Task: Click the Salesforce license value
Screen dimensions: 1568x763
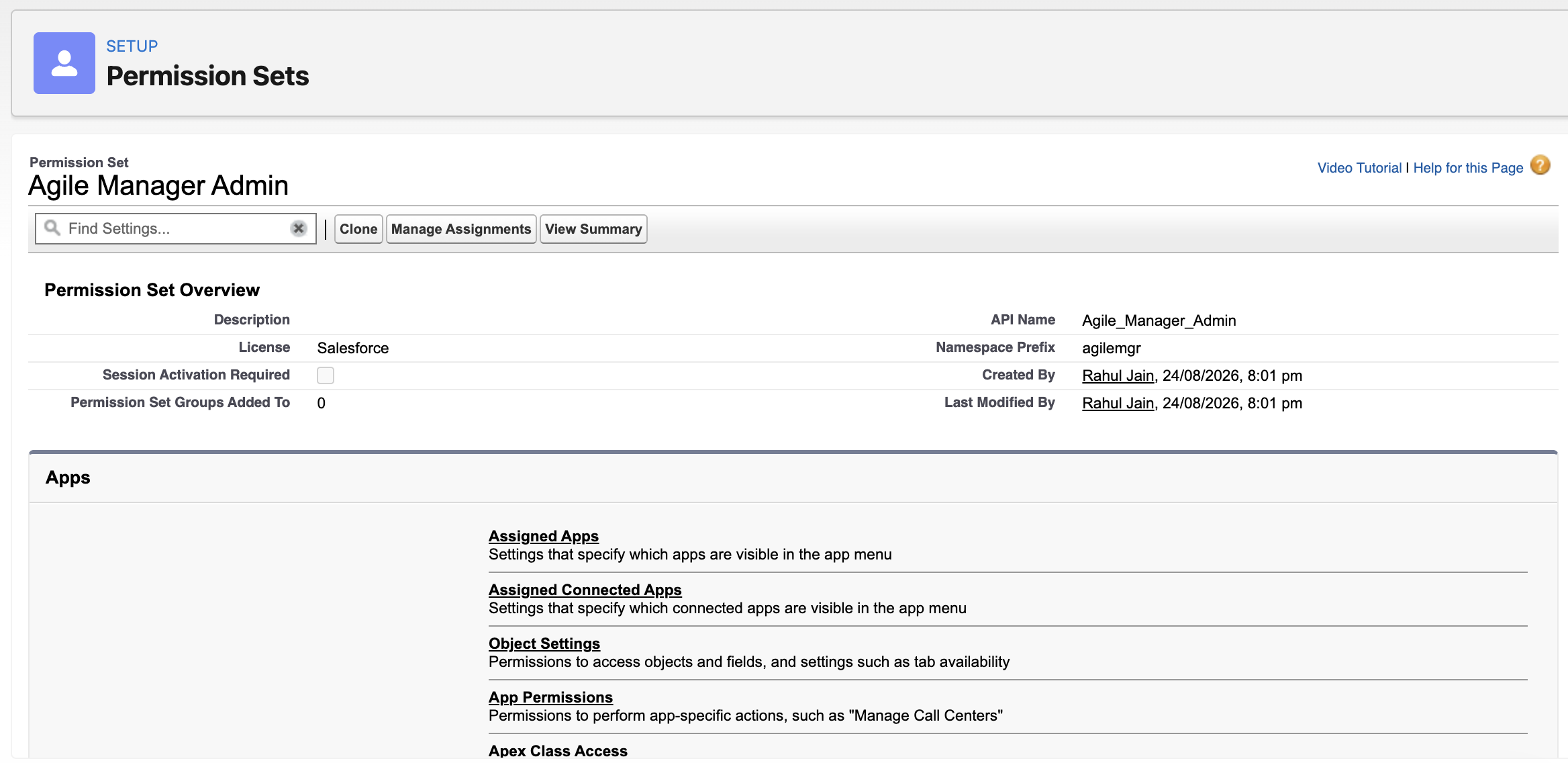Action: click(353, 348)
